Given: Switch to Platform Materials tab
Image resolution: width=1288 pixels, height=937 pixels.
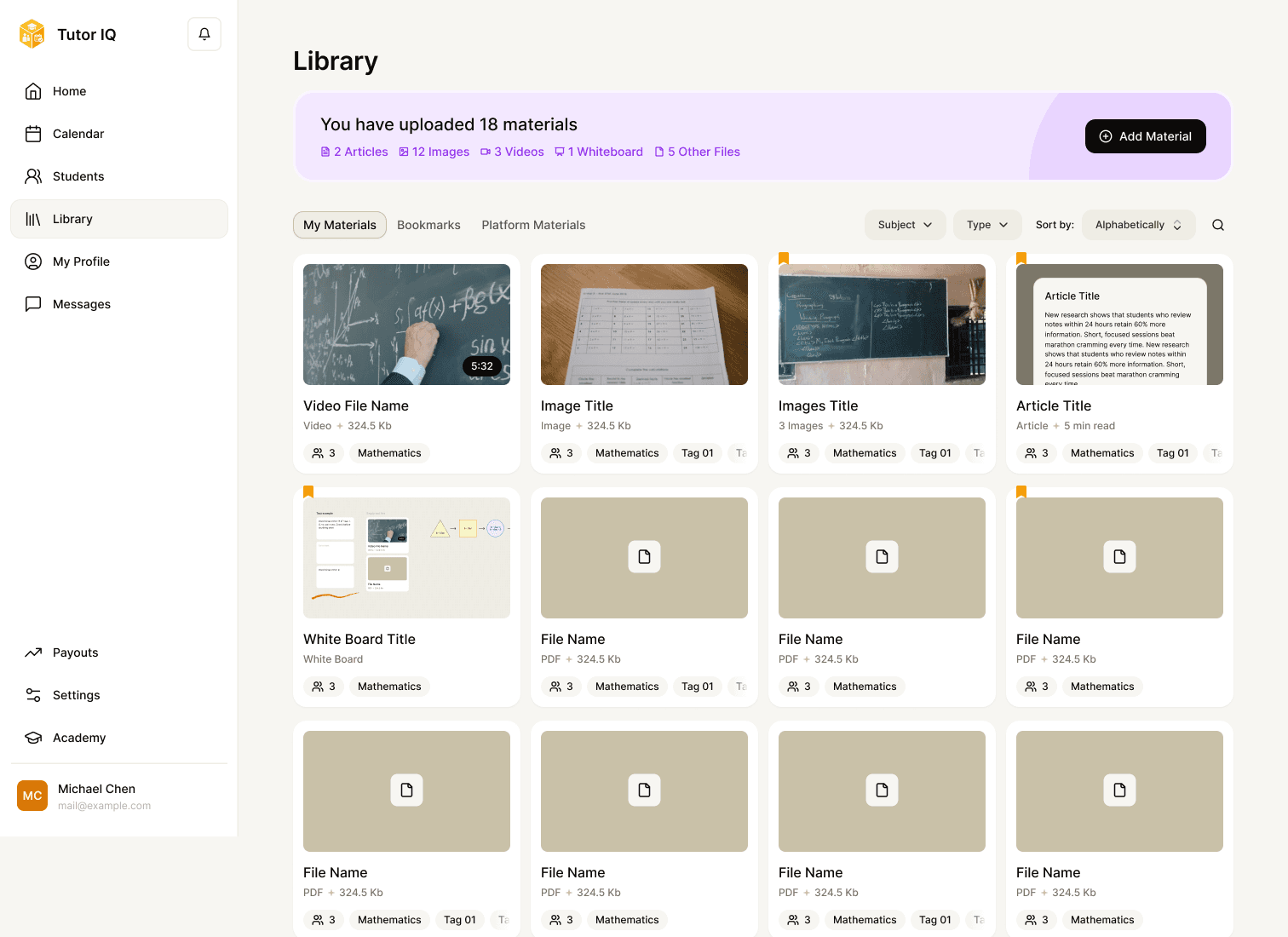Looking at the screenshot, I should tap(533, 225).
